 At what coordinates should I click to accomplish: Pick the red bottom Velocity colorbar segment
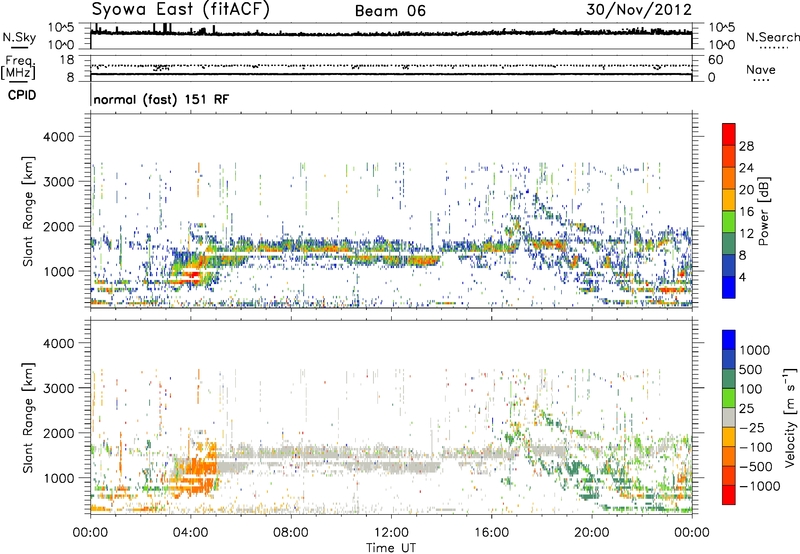click(729, 495)
